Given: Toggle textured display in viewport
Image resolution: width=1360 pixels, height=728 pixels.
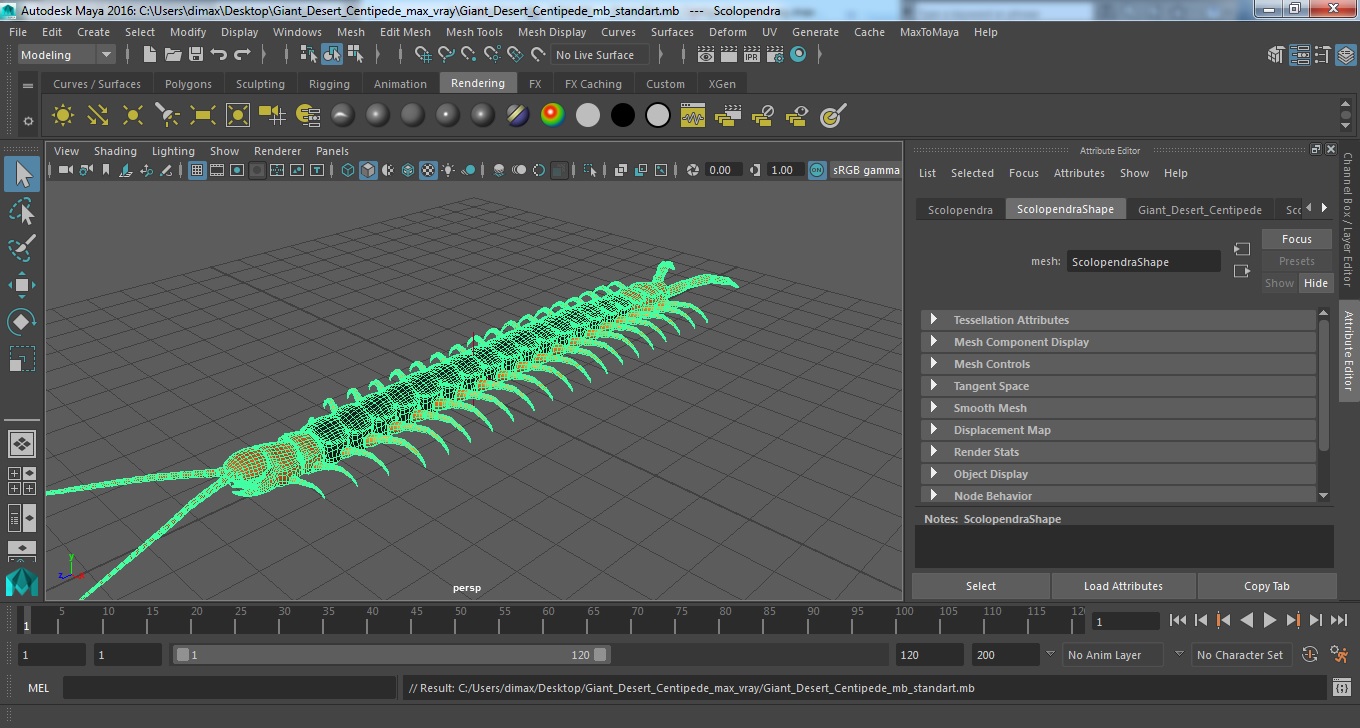Looking at the screenshot, I should point(428,171).
